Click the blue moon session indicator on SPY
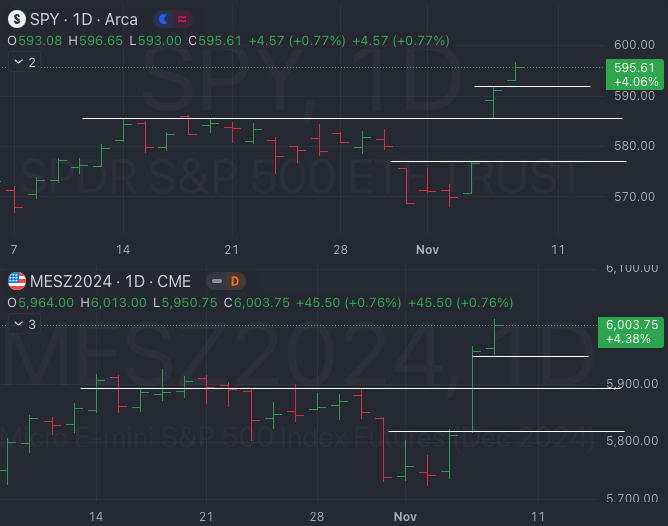 pyautogui.click(x=164, y=19)
